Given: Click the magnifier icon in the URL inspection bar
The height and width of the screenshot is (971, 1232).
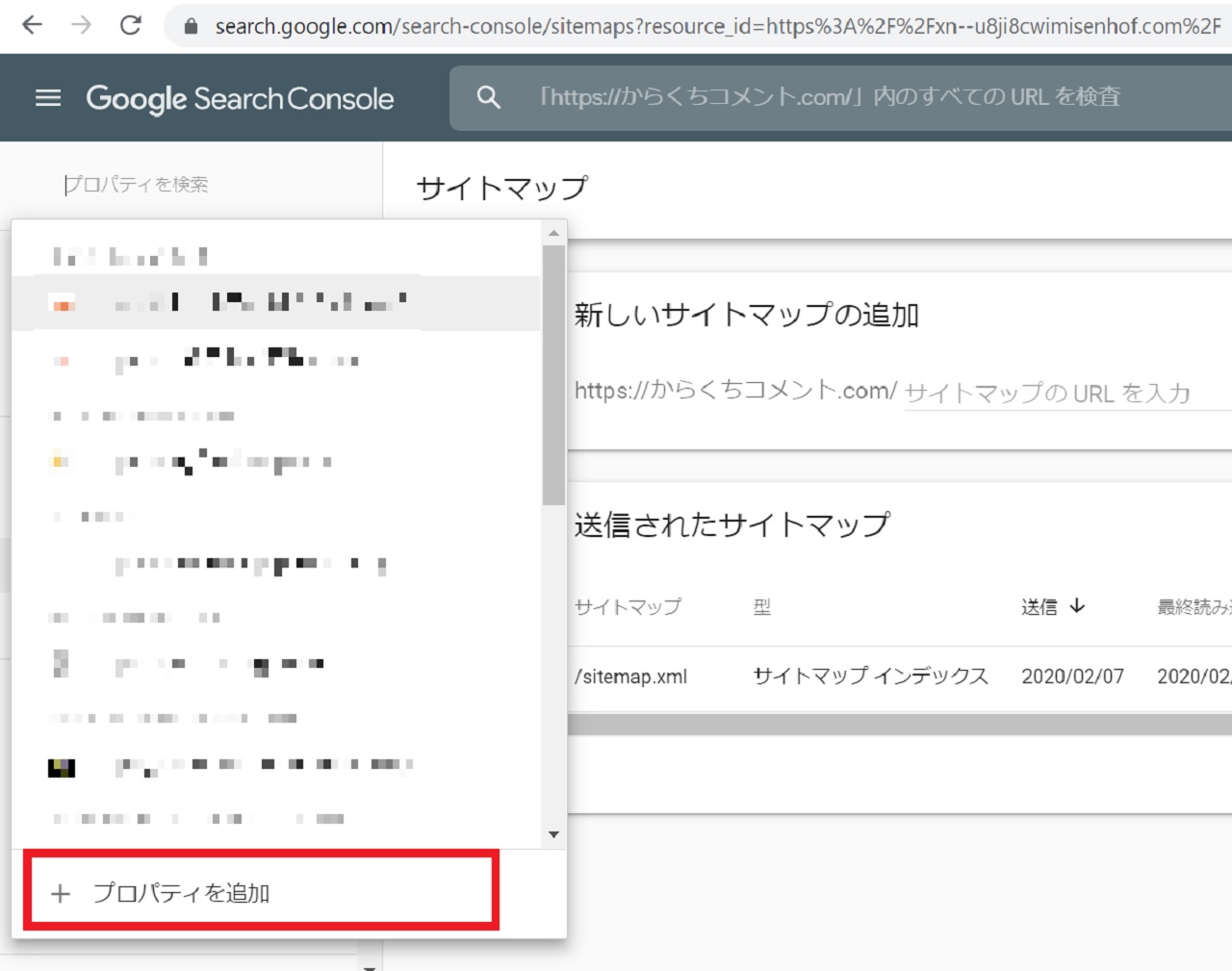Looking at the screenshot, I should (x=489, y=97).
